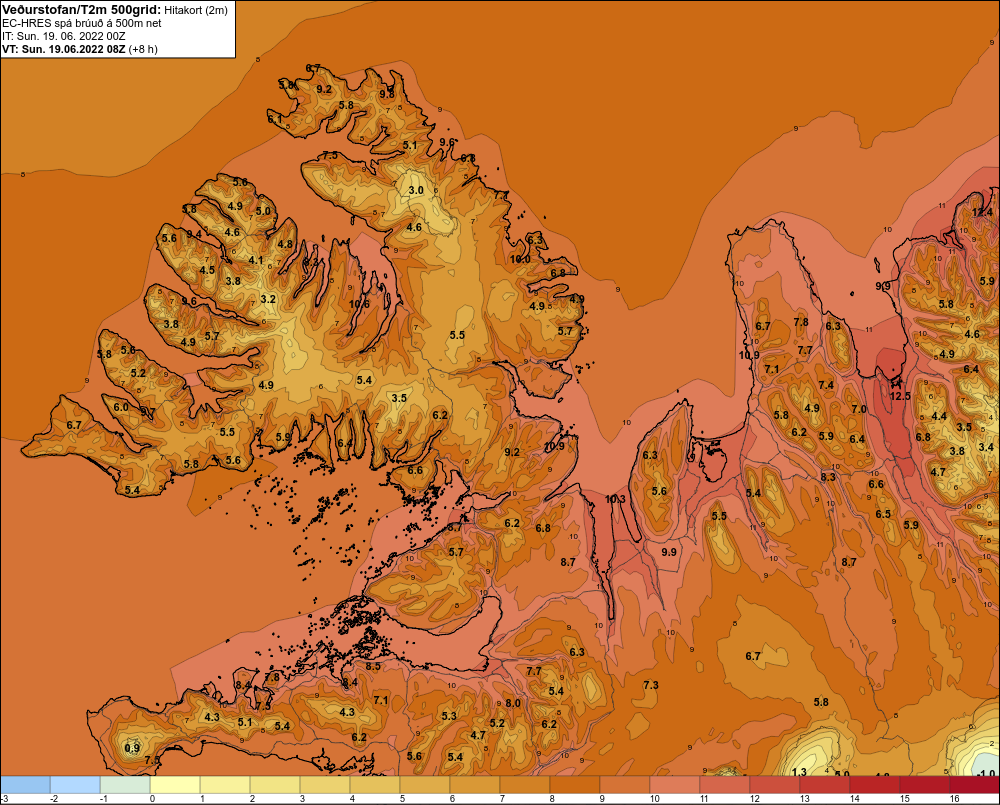The width and height of the screenshot is (1000, 805).
Task: Select the legend swatch between 14 and 15
Action: (x=875, y=785)
